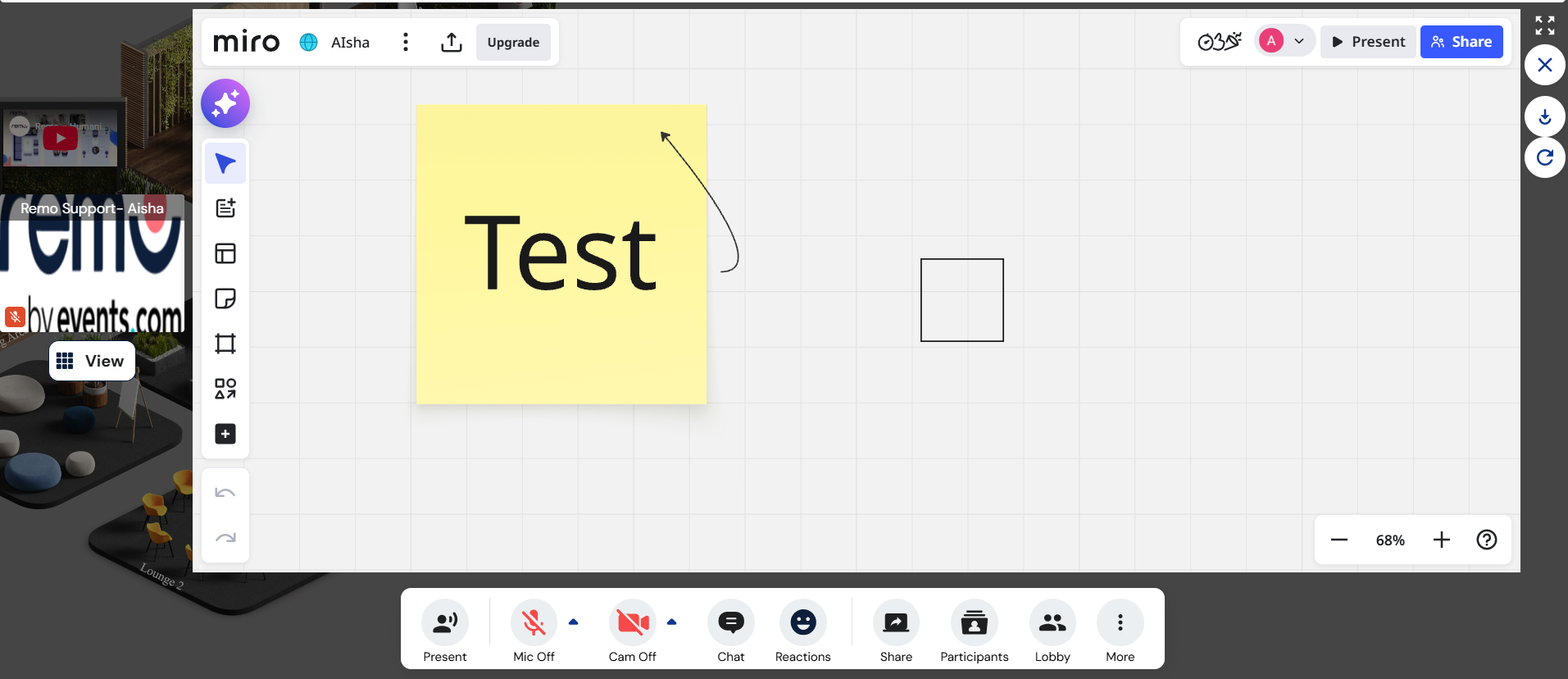Open the help question mark icon
1568x679 pixels.
tap(1486, 540)
